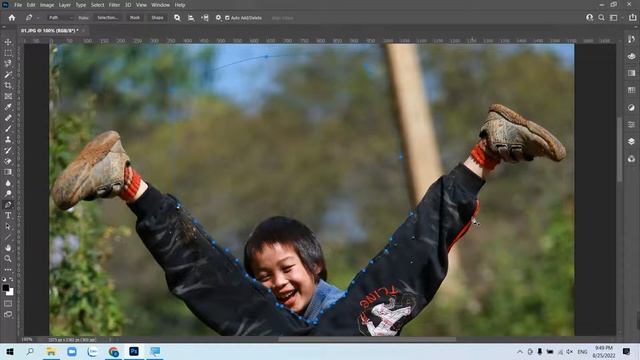
Task: Click the Make Shape button
Action: [x=157, y=18]
